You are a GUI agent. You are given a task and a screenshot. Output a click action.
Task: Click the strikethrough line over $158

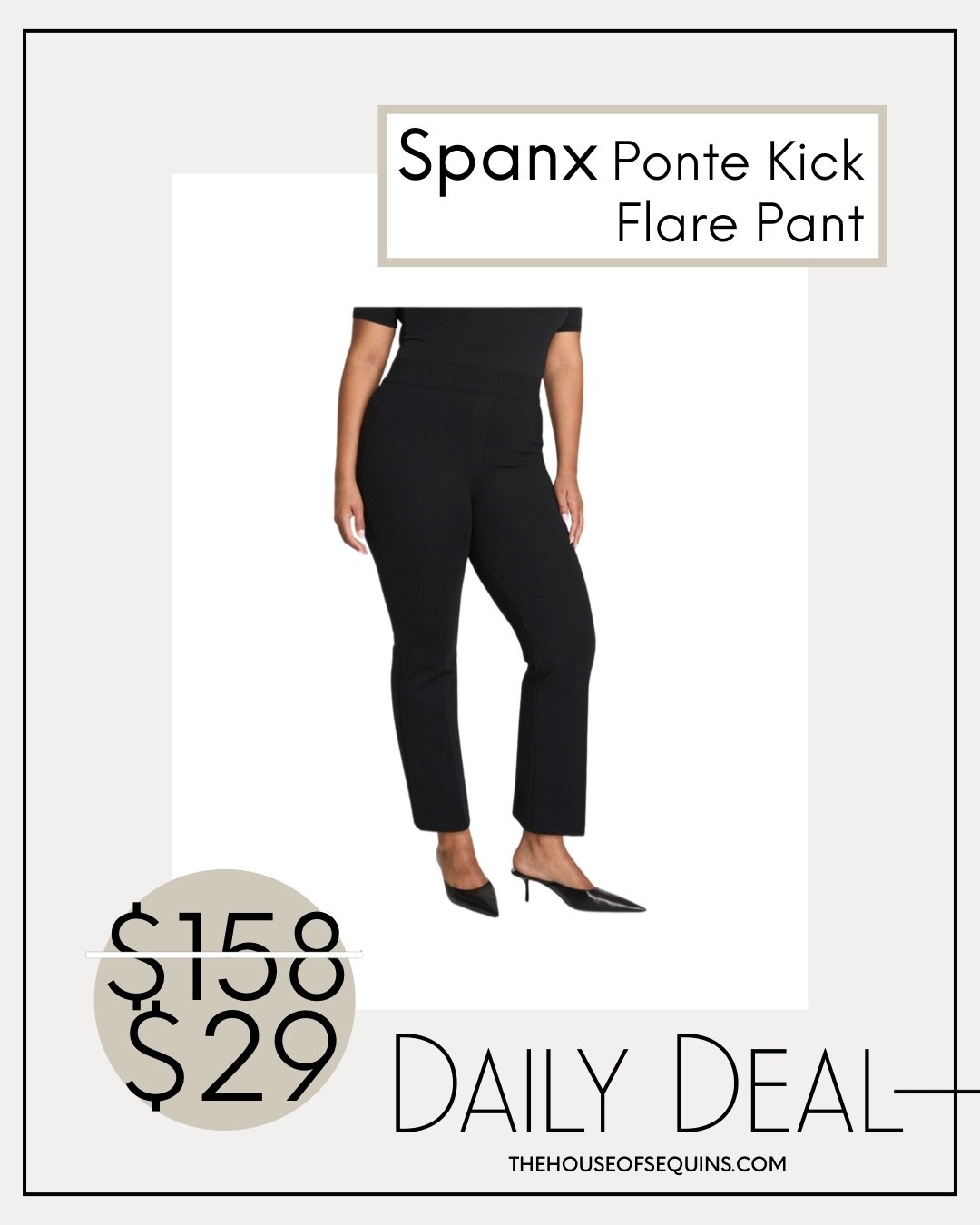click(x=224, y=953)
